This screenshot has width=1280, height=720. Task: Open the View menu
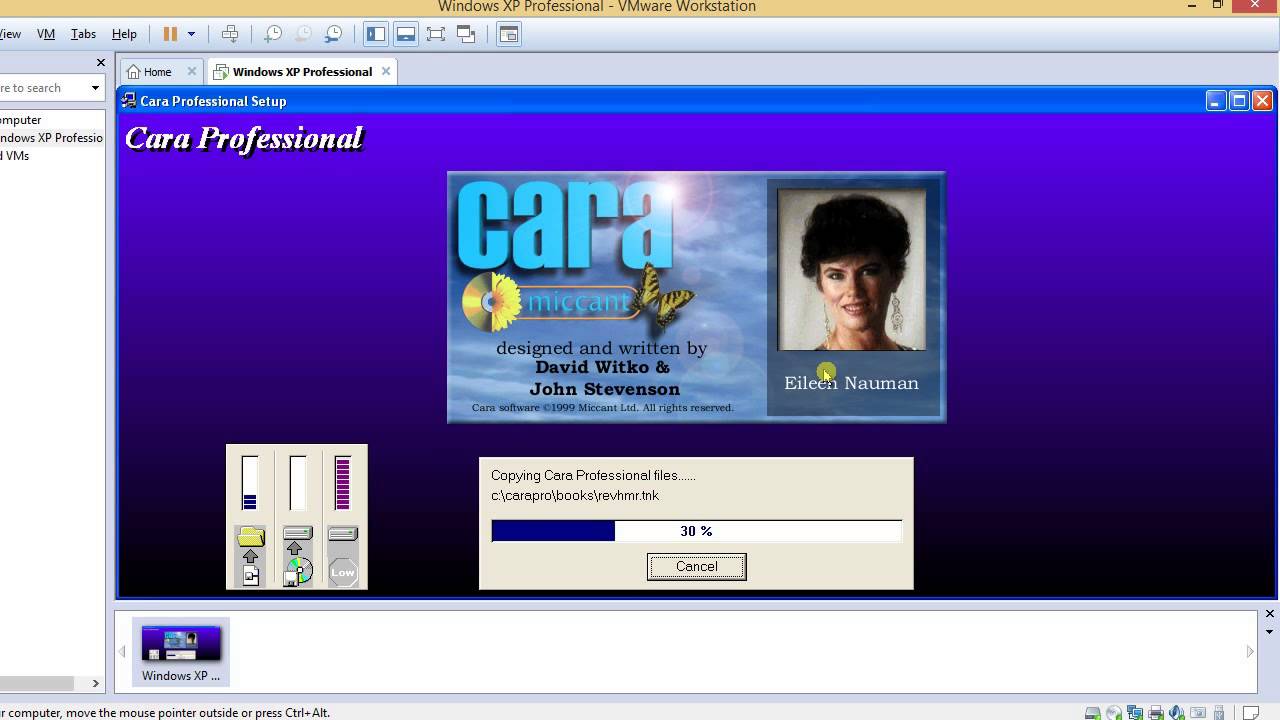pyautogui.click(x=10, y=34)
